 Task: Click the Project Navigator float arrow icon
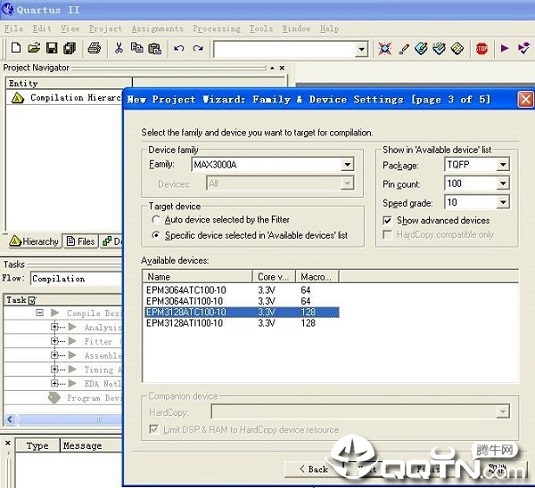click(x=272, y=68)
